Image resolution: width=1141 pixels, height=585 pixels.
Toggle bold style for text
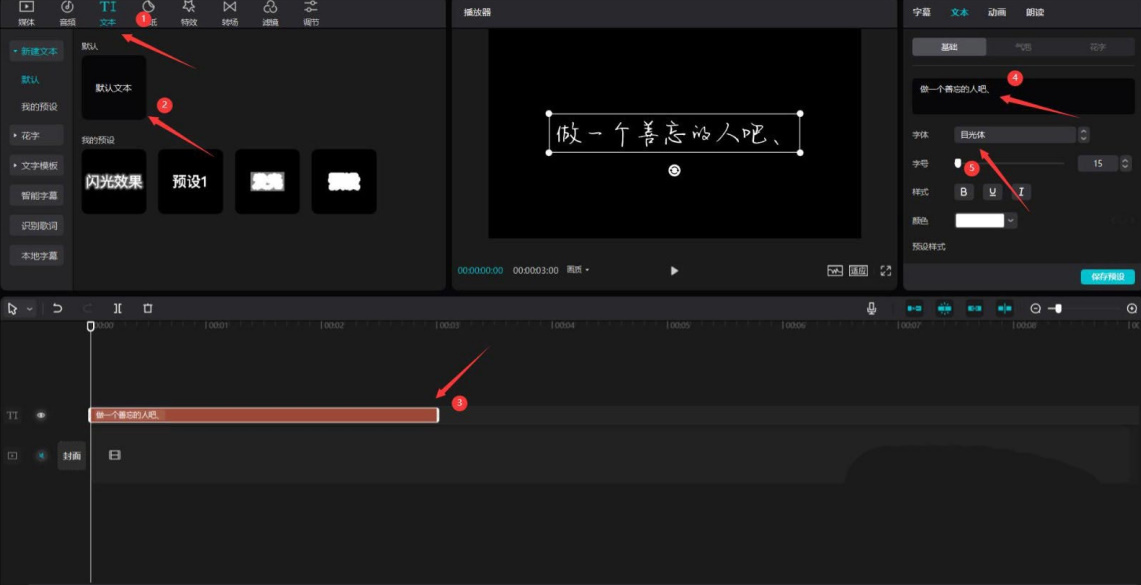tap(964, 192)
